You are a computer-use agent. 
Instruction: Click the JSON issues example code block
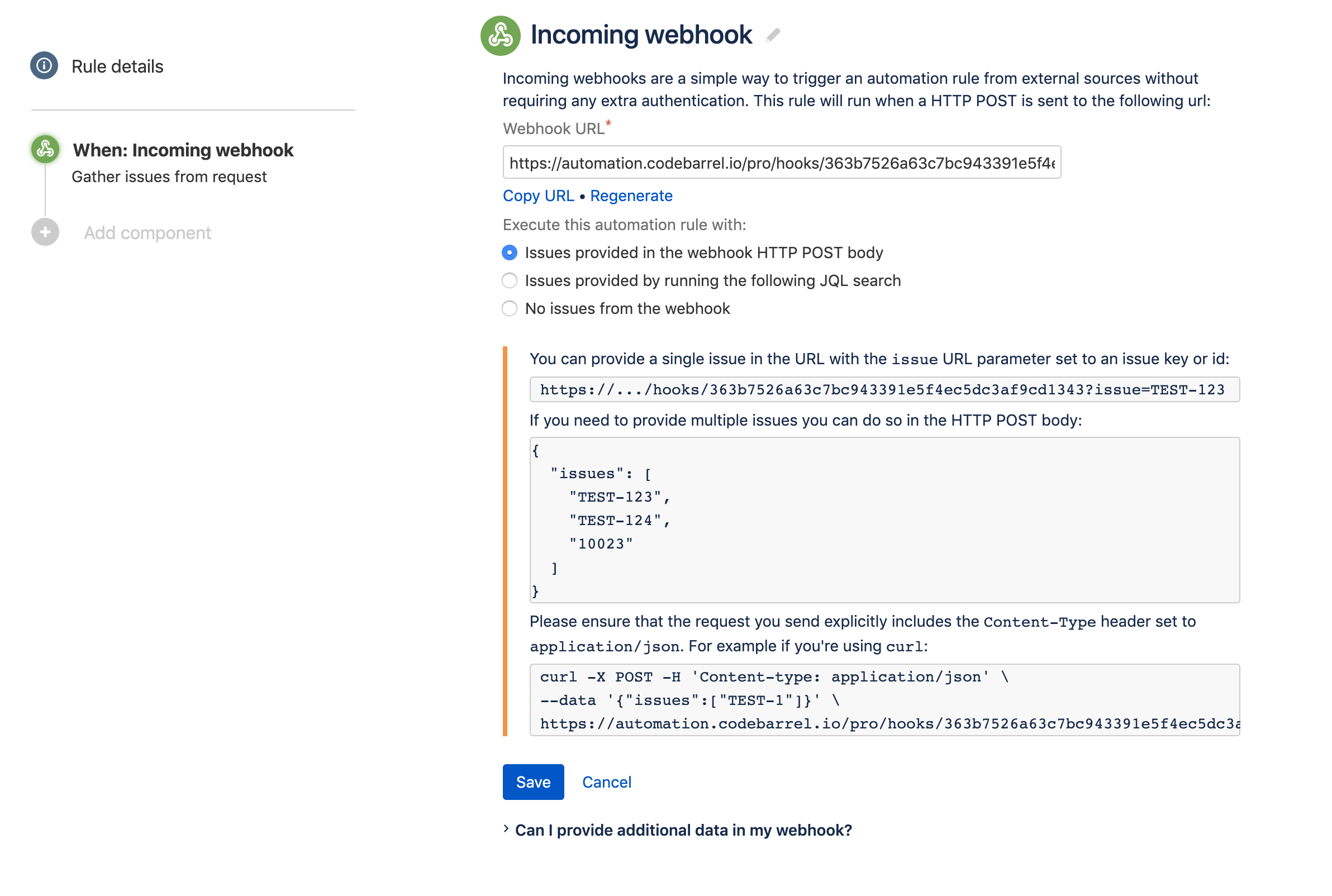coord(884,520)
